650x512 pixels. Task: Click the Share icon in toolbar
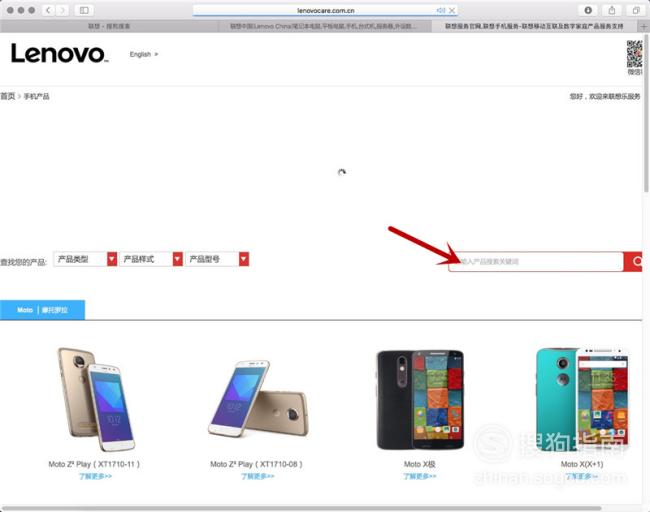pyautogui.click(x=612, y=10)
